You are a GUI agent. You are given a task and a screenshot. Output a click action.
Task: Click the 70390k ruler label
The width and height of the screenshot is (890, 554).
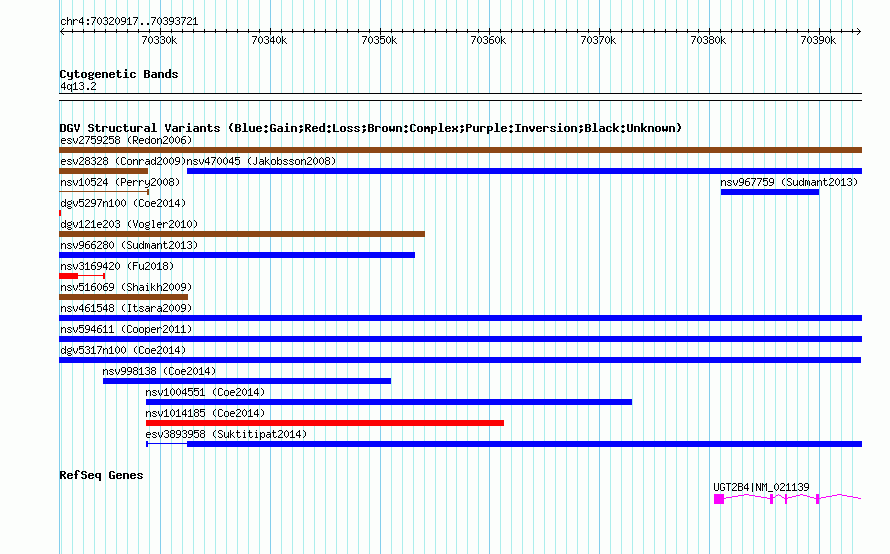(818, 40)
